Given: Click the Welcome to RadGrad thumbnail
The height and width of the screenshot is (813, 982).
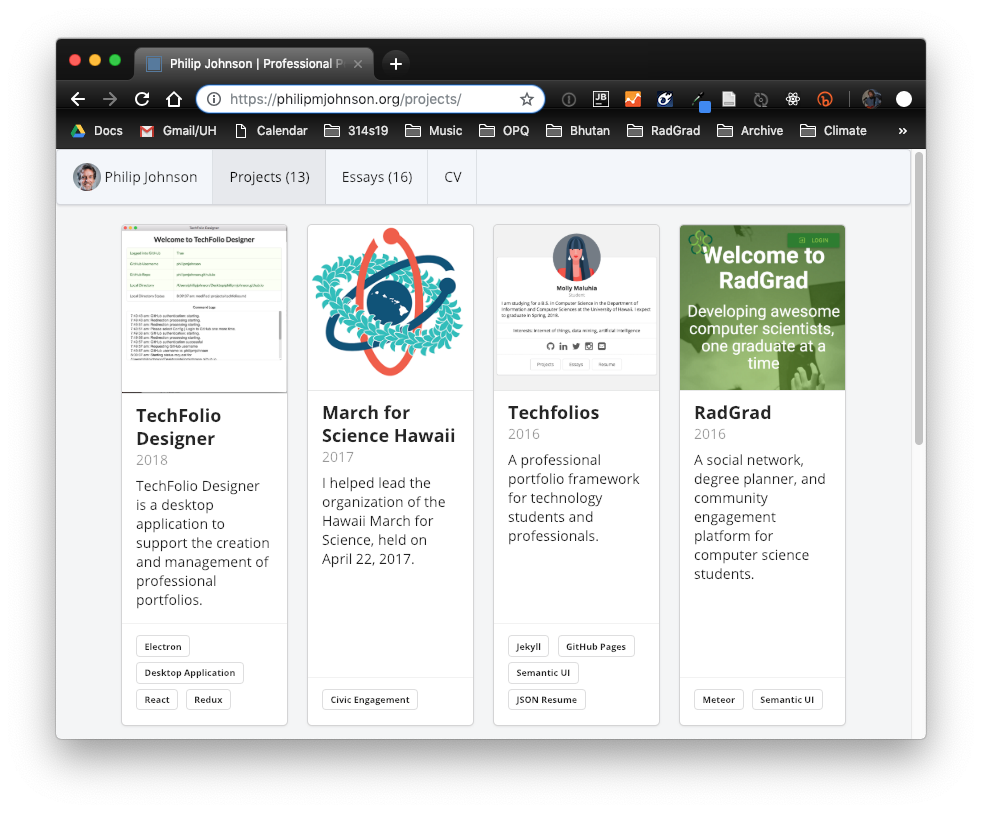Looking at the screenshot, I should point(762,308).
